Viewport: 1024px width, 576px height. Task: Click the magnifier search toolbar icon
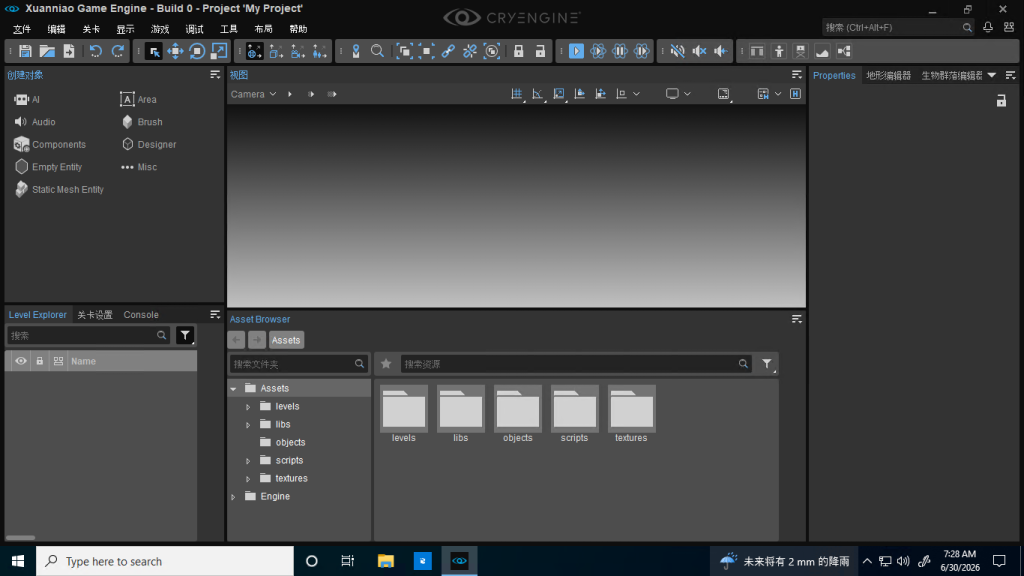tap(377, 51)
